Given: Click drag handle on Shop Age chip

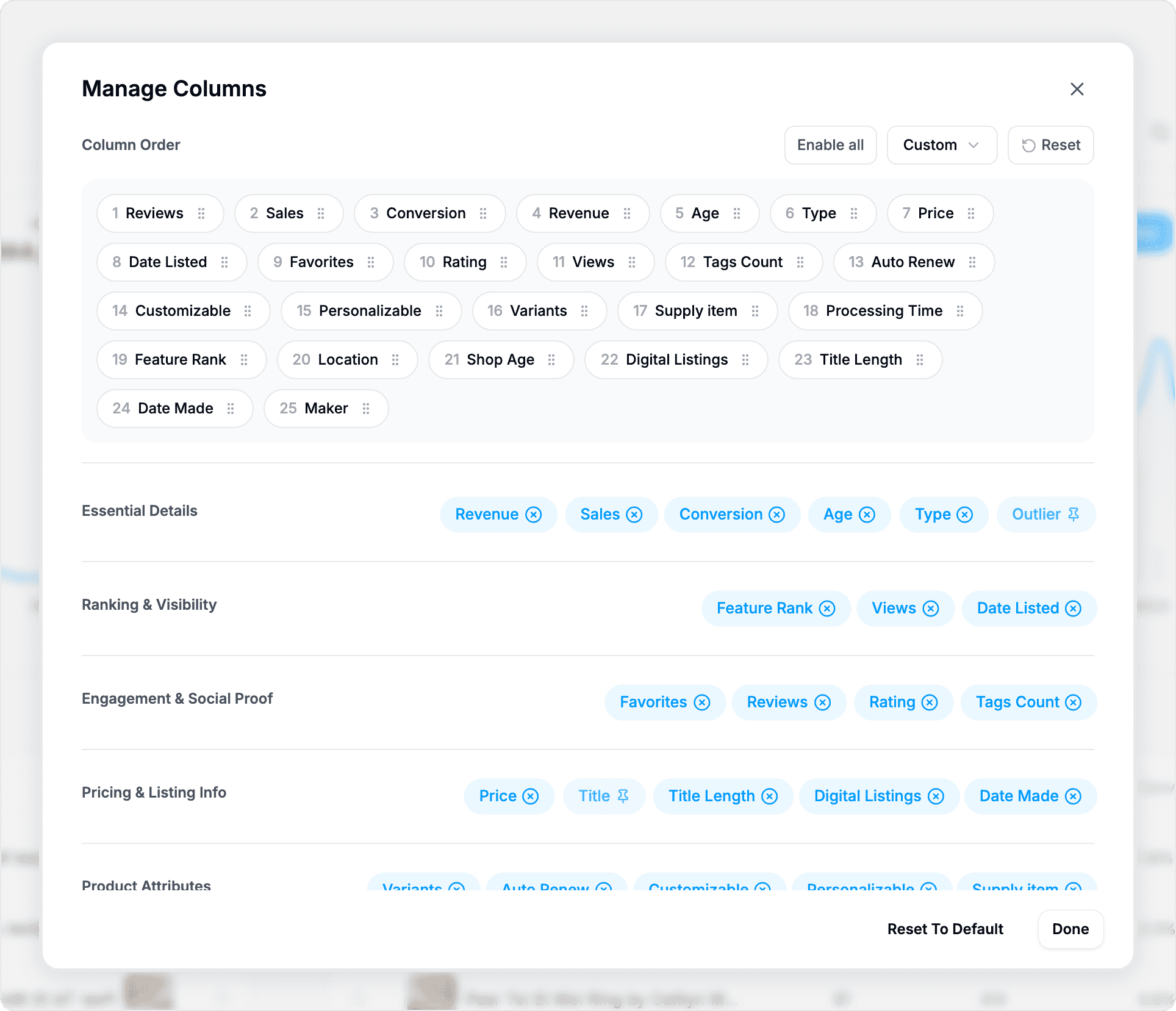Looking at the screenshot, I should point(551,360).
